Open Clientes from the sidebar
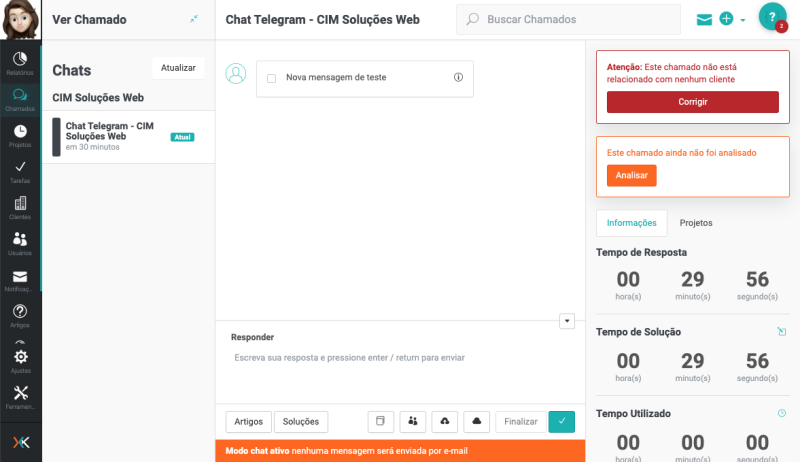This screenshot has width=800, height=462. [20, 206]
